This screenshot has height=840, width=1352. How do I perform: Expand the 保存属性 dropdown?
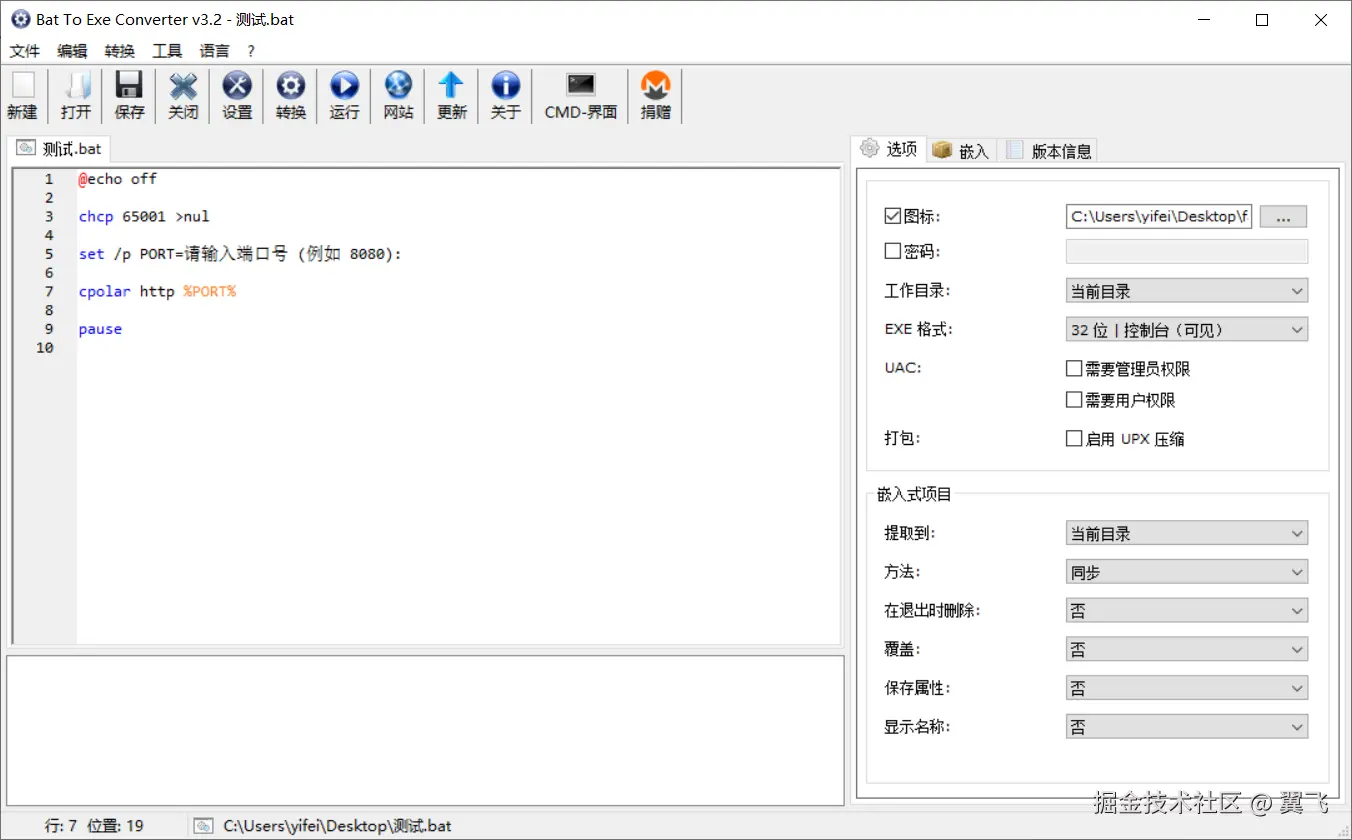point(1187,689)
